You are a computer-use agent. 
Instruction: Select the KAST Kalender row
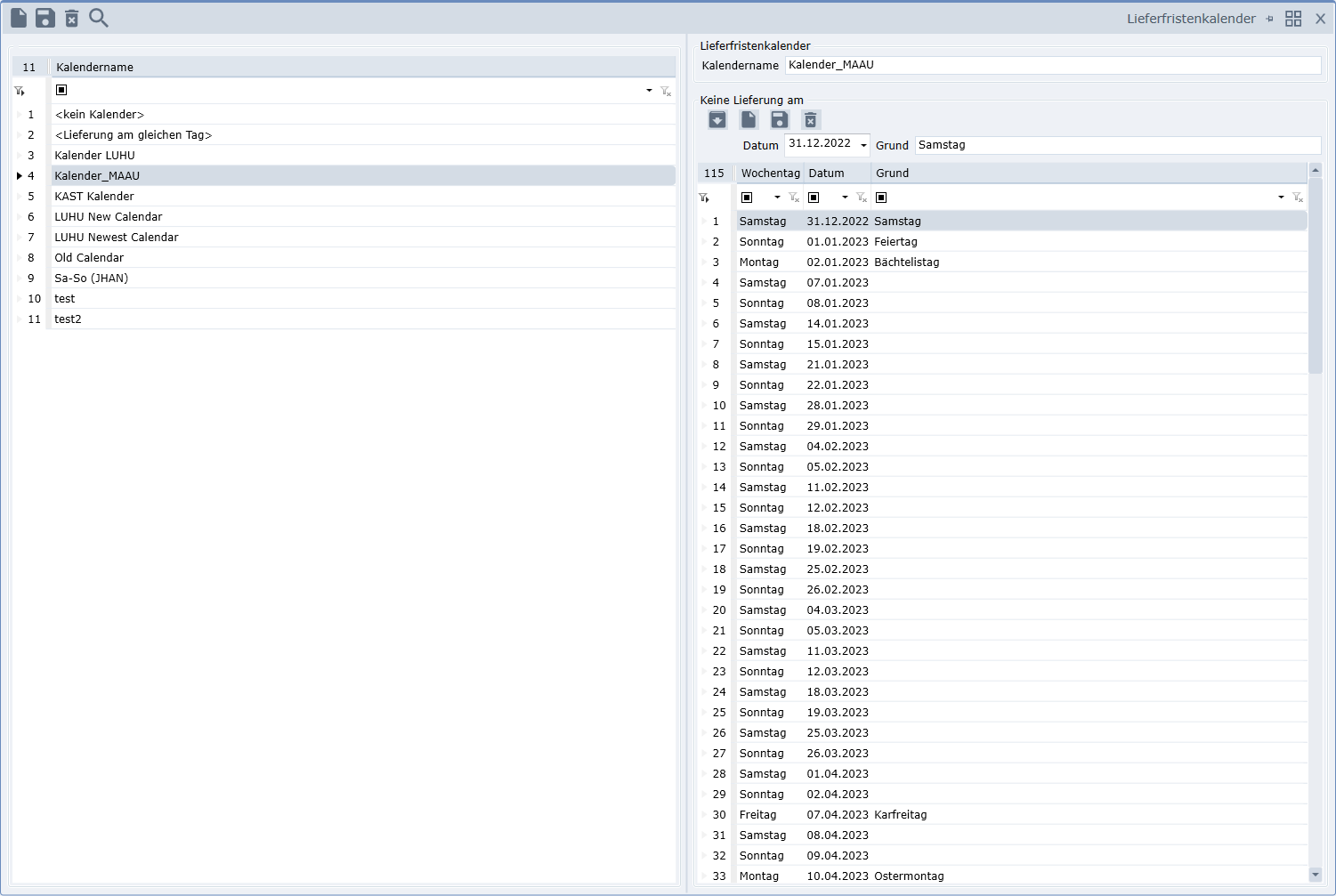point(94,197)
